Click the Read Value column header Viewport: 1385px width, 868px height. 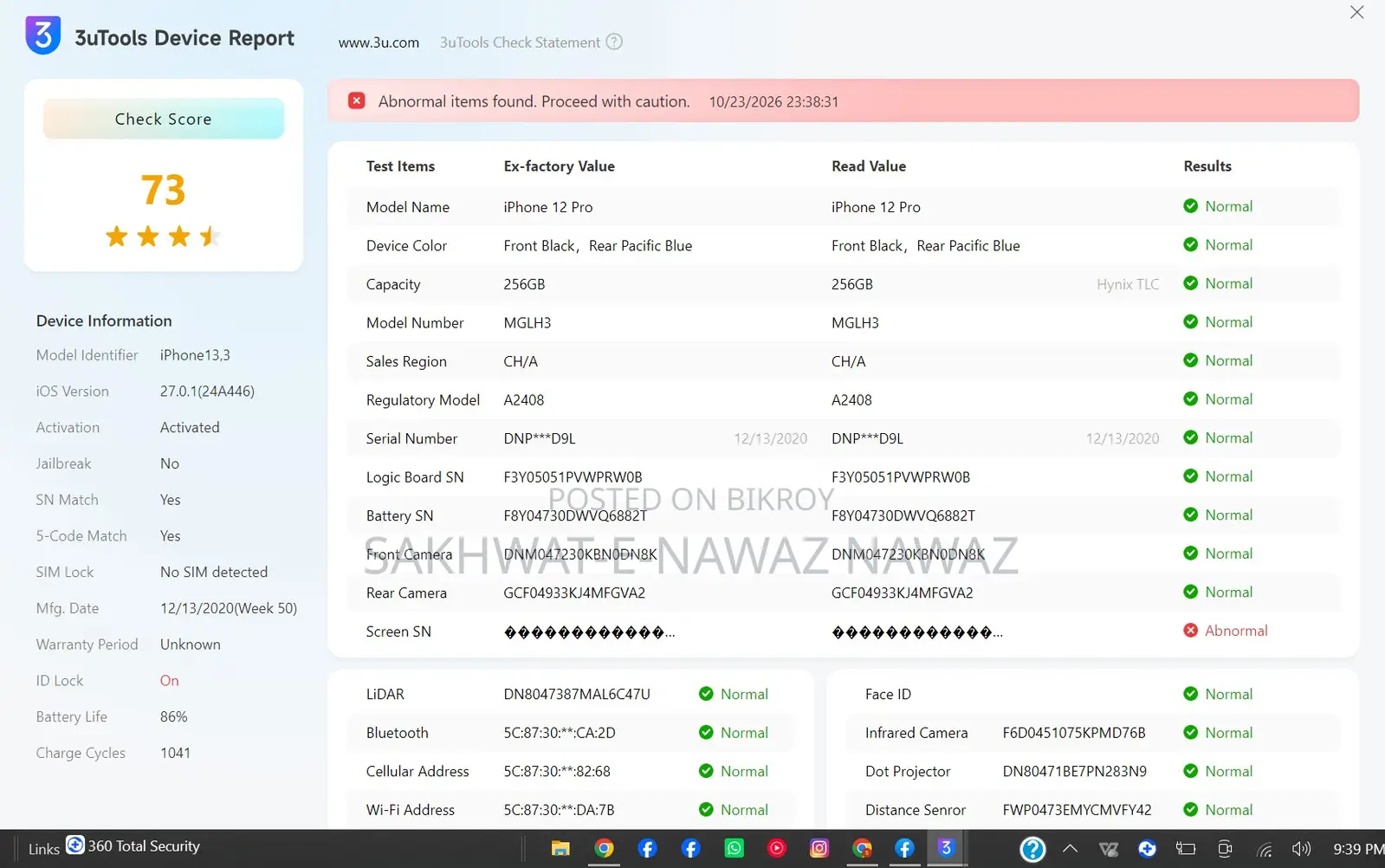coord(869,166)
